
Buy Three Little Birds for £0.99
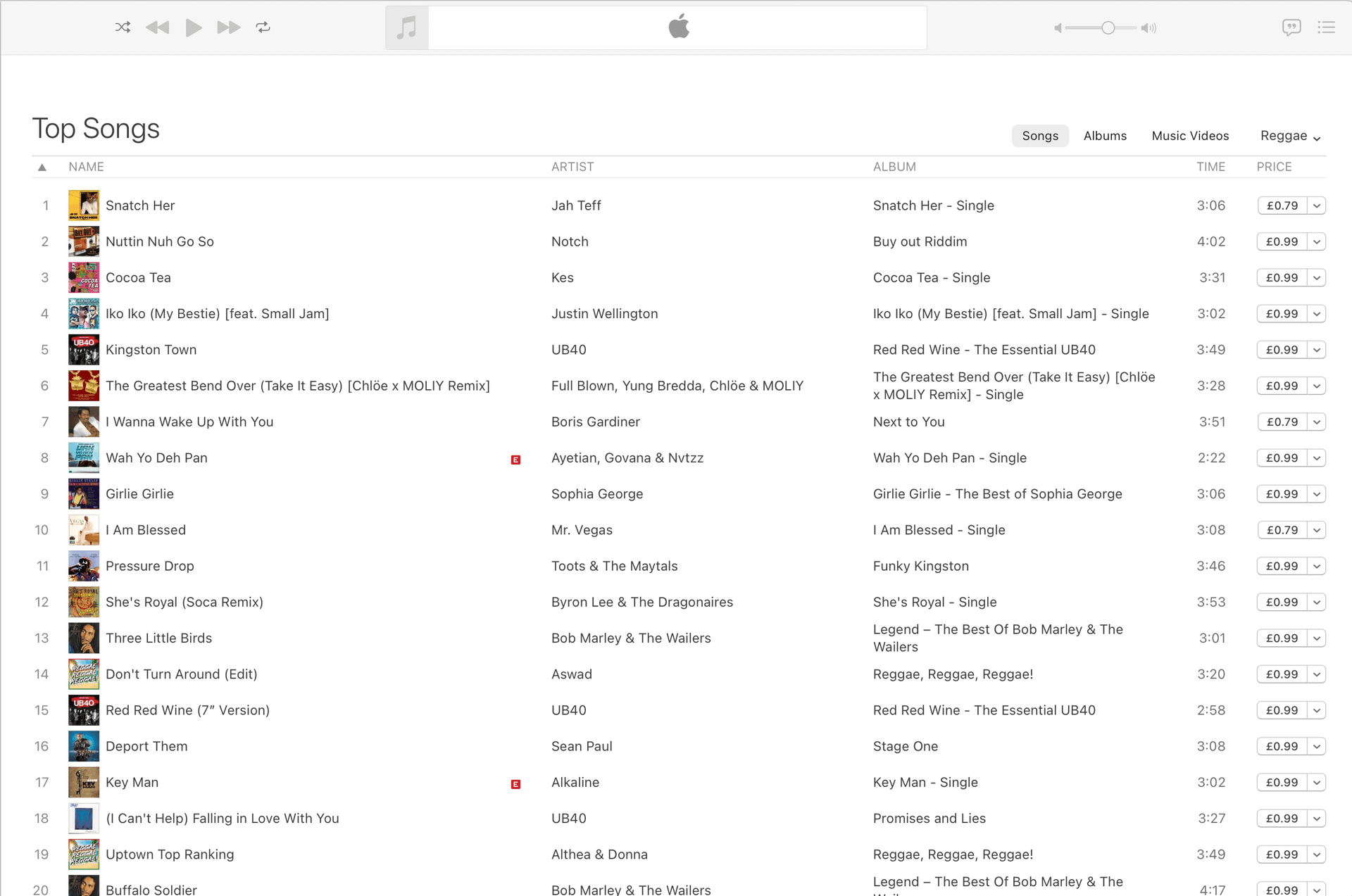click(x=1282, y=638)
